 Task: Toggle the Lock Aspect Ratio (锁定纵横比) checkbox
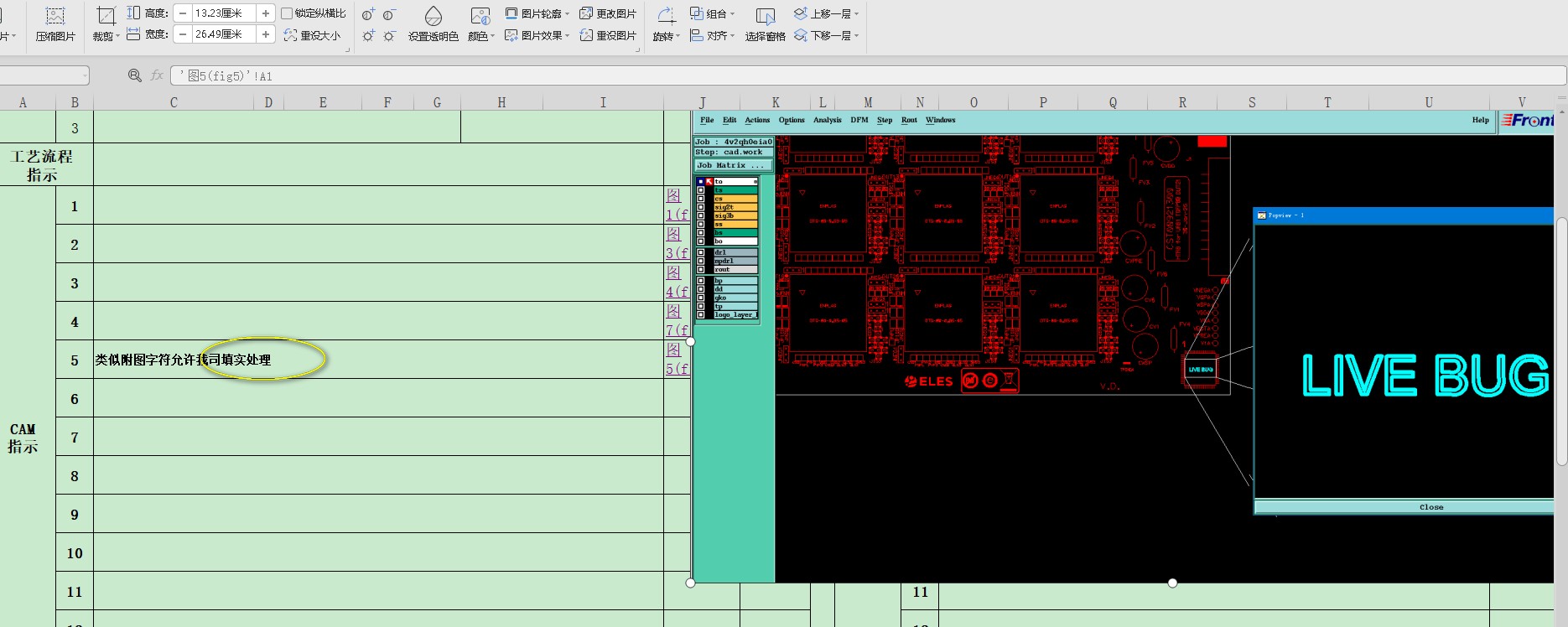pos(287,13)
